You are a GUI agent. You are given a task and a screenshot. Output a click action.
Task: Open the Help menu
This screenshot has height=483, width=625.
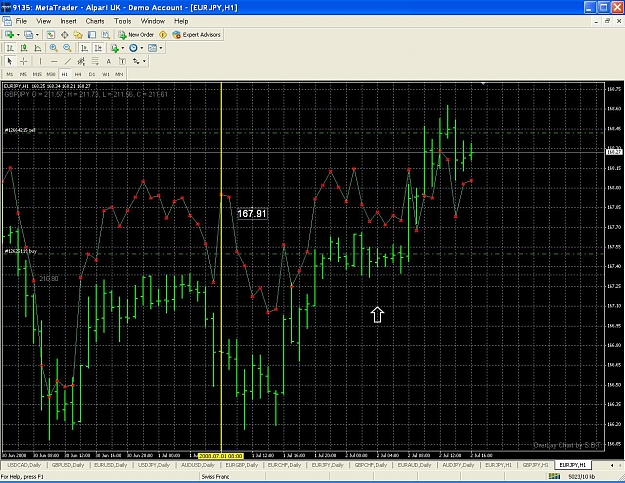(181, 21)
